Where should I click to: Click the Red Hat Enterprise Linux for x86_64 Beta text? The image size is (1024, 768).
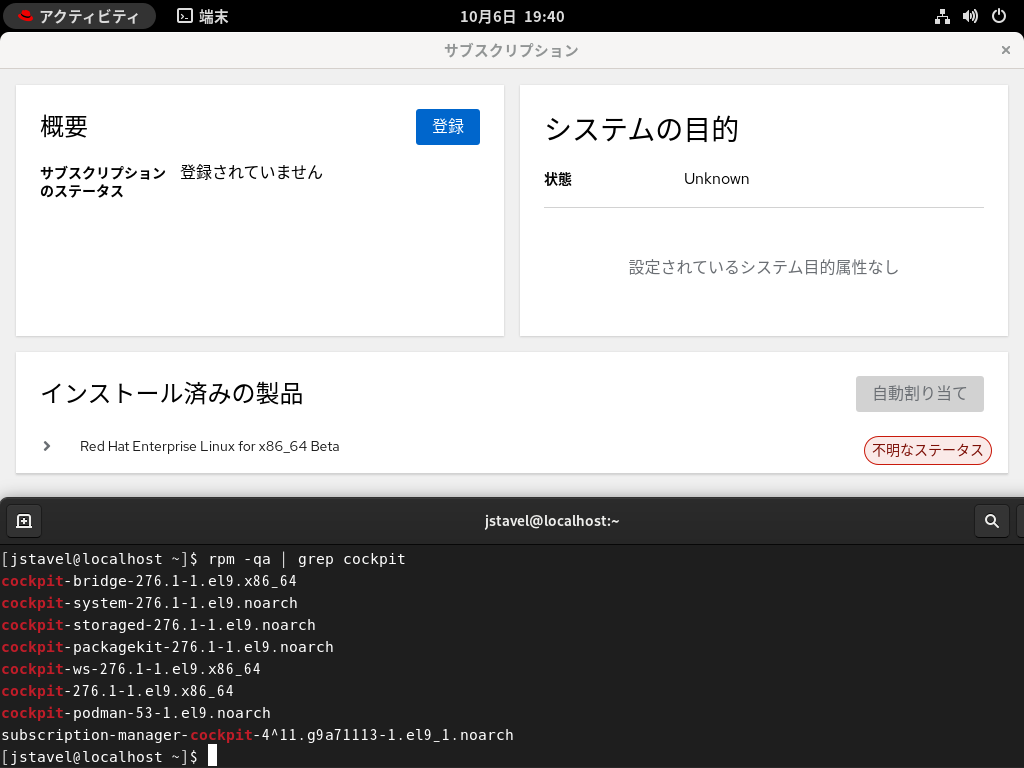tap(210, 447)
